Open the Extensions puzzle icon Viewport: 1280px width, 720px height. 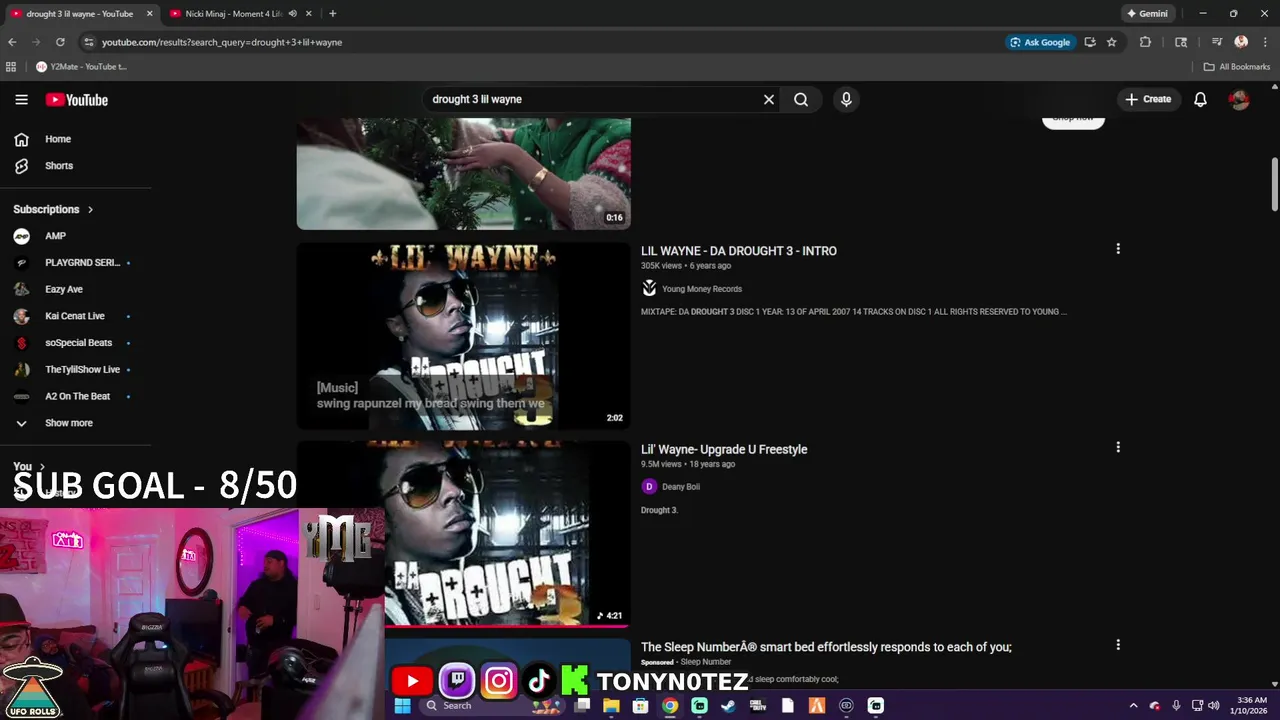pos(1145,42)
